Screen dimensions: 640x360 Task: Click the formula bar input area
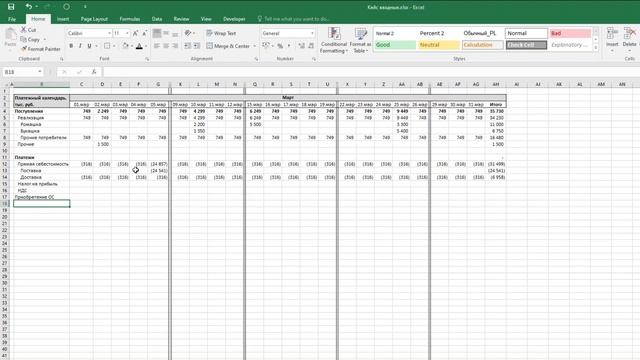point(371,72)
